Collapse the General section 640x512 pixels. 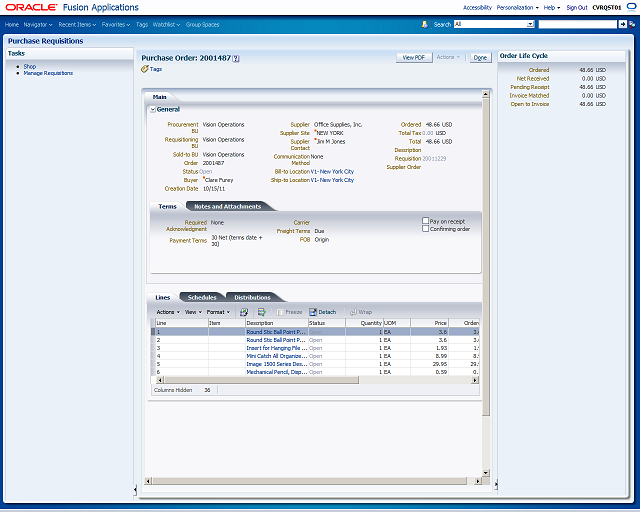pos(153,109)
